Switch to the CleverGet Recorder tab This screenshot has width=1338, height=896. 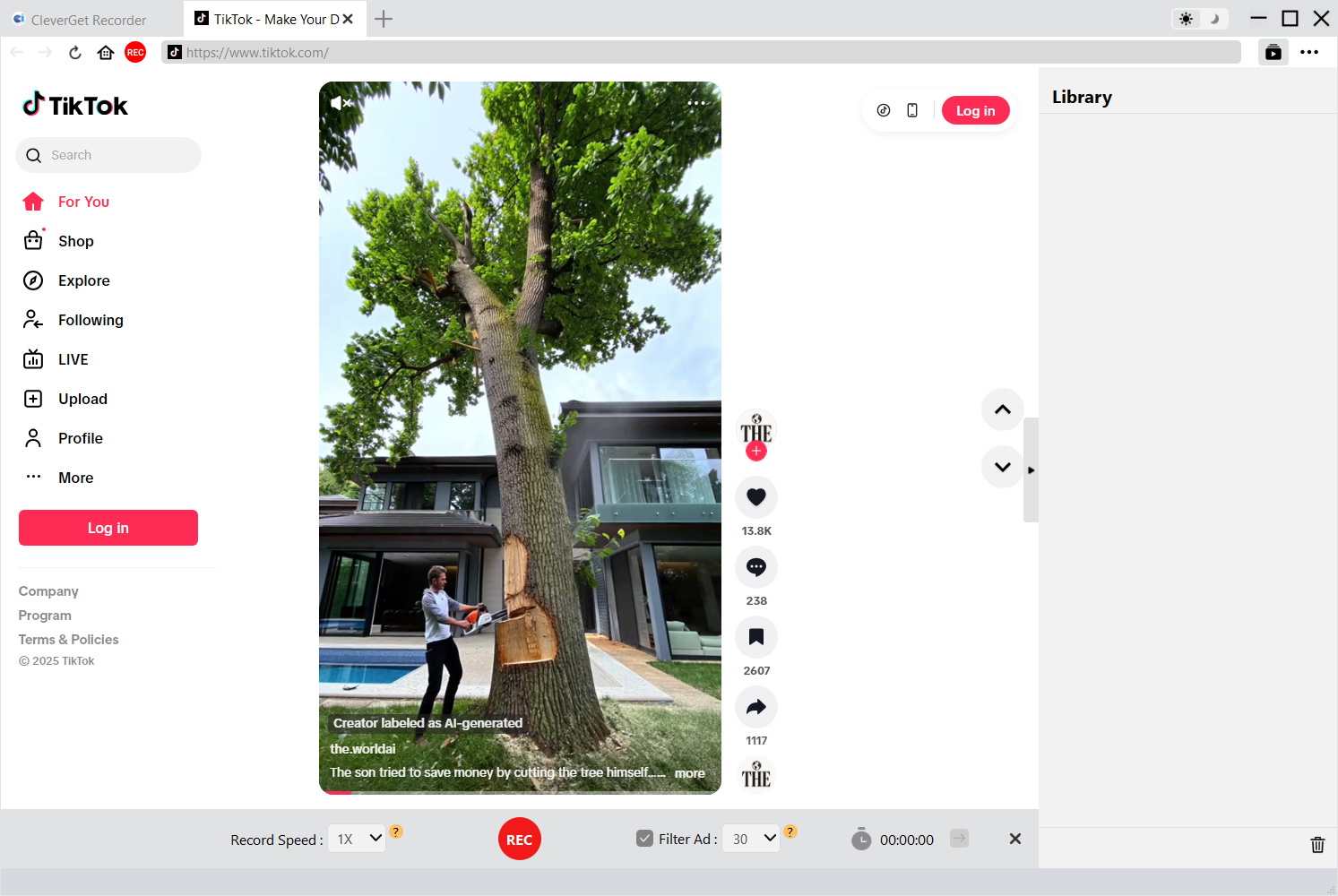click(89, 20)
